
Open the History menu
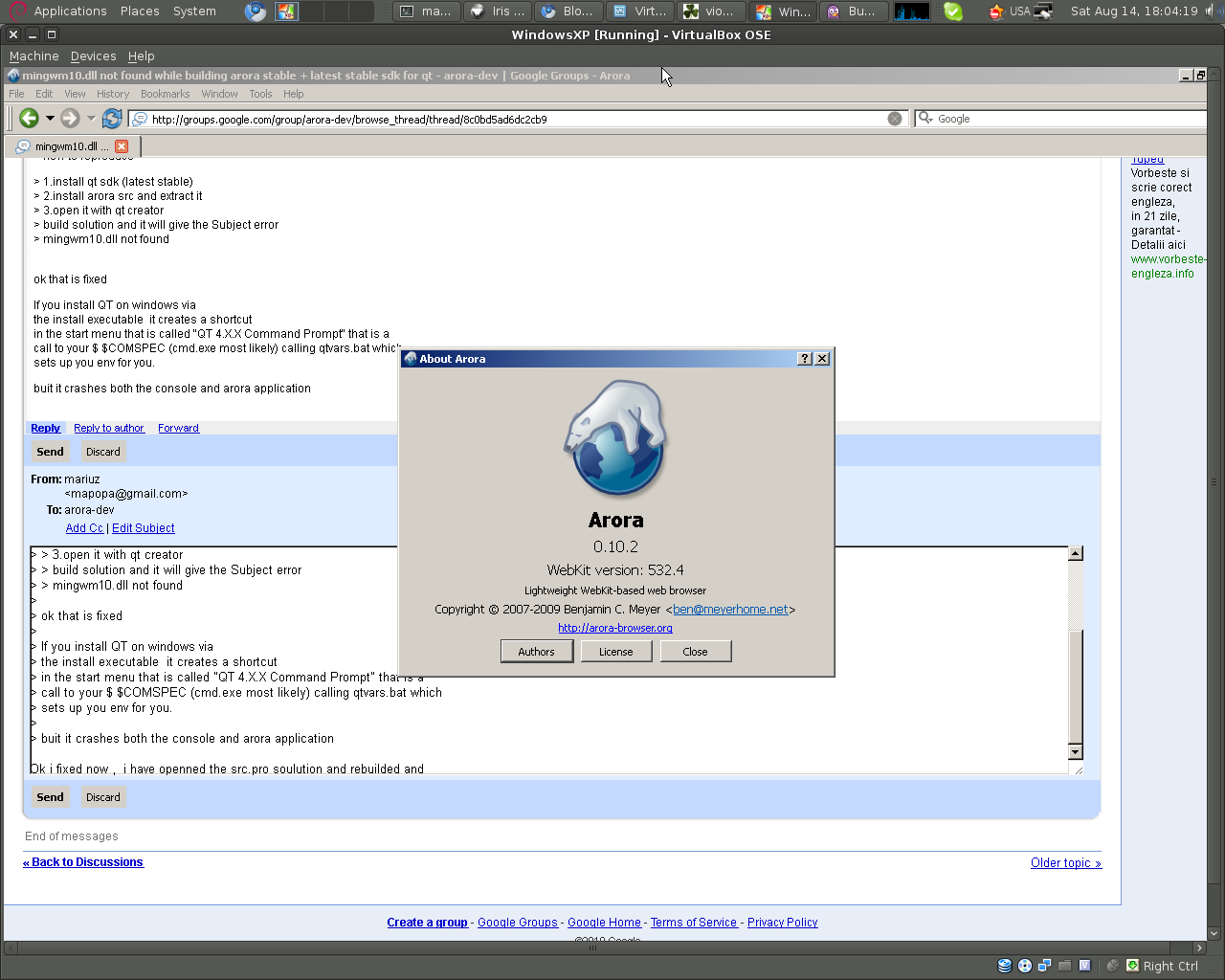click(x=113, y=94)
